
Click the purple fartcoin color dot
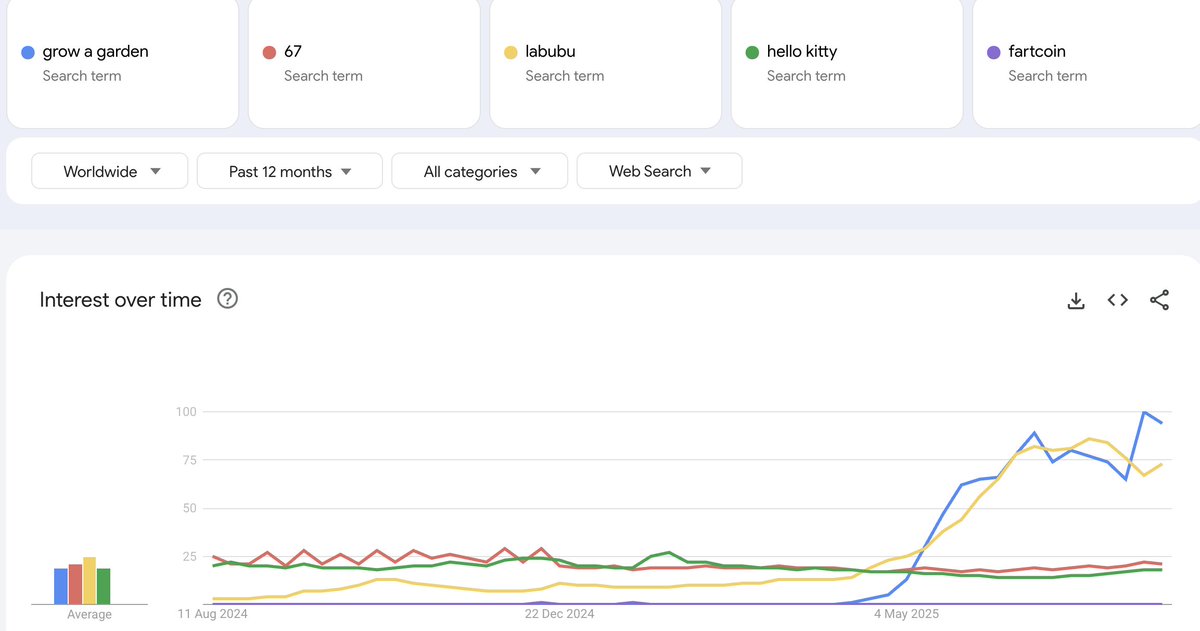[993, 52]
